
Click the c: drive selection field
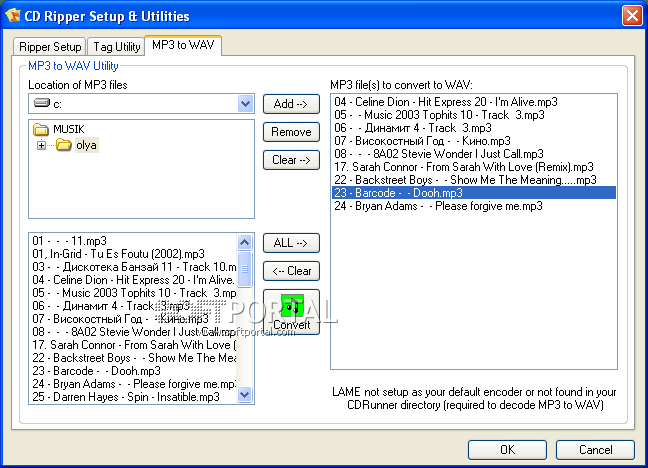pyautogui.click(x=141, y=103)
